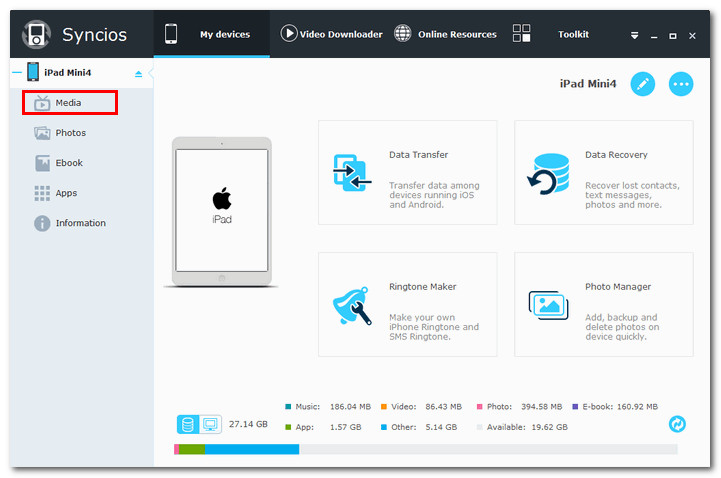Image resolution: width=721 pixels, height=478 pixels.
Task: Click the Syncios logo icon
Action: [x=36, y=34]
